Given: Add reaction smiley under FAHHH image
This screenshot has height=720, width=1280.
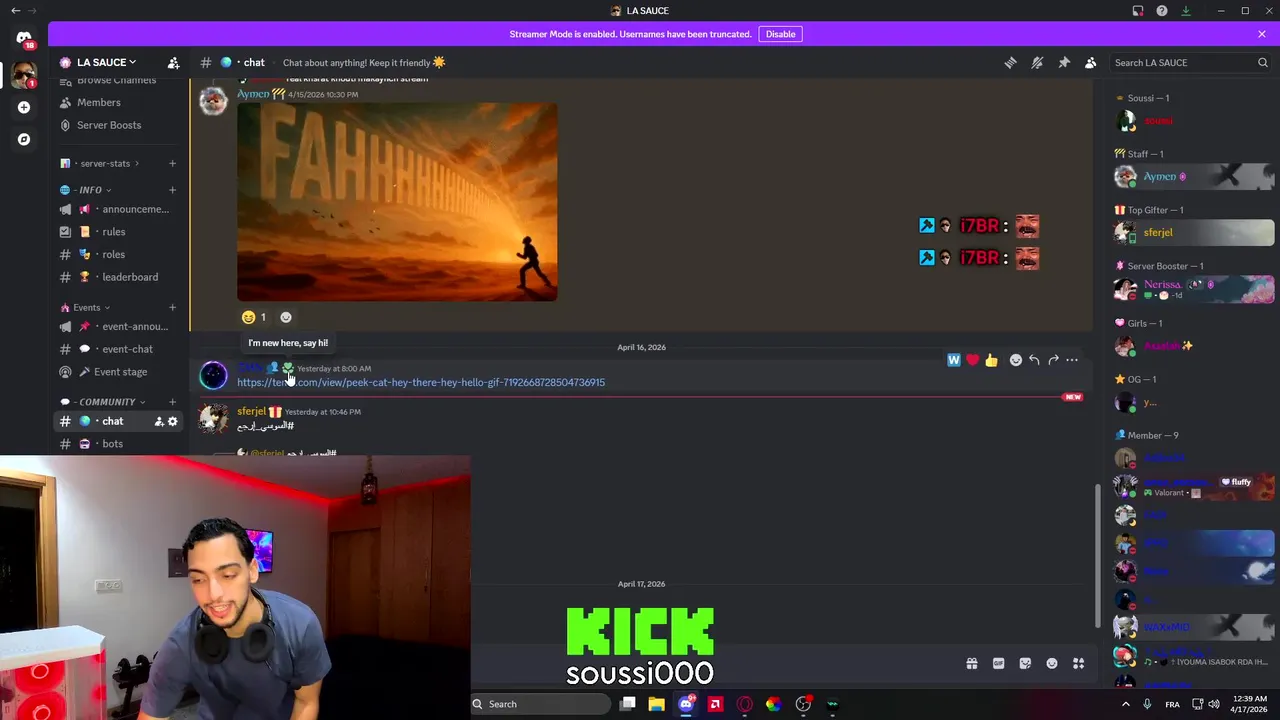Looking at the screenshot, I should pyautogui.click(x=286, y=317).
